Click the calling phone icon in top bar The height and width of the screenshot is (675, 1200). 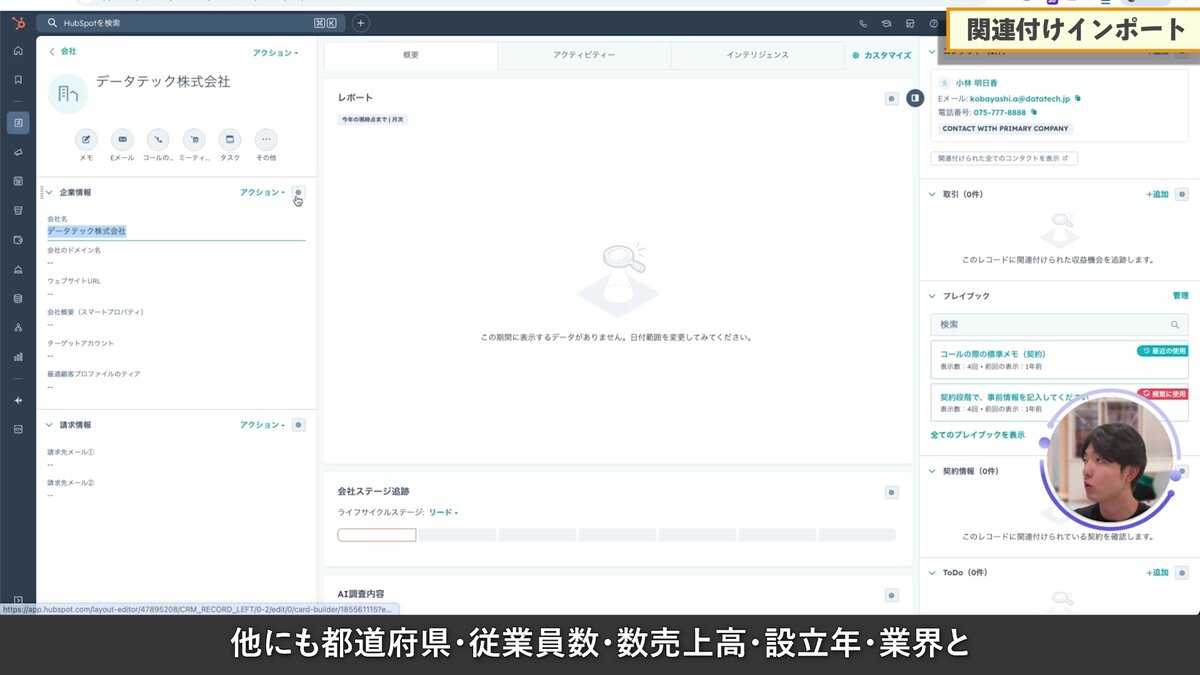[863, 23]
